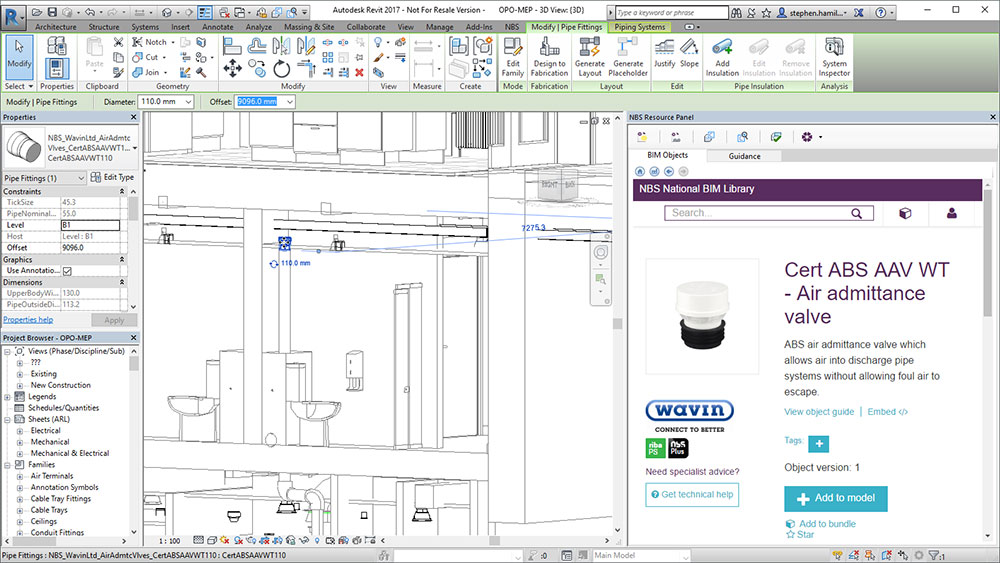This screenshot has width=1000, height=563.
Task: Click the NBS library cube icon
Action: (905, 213)
